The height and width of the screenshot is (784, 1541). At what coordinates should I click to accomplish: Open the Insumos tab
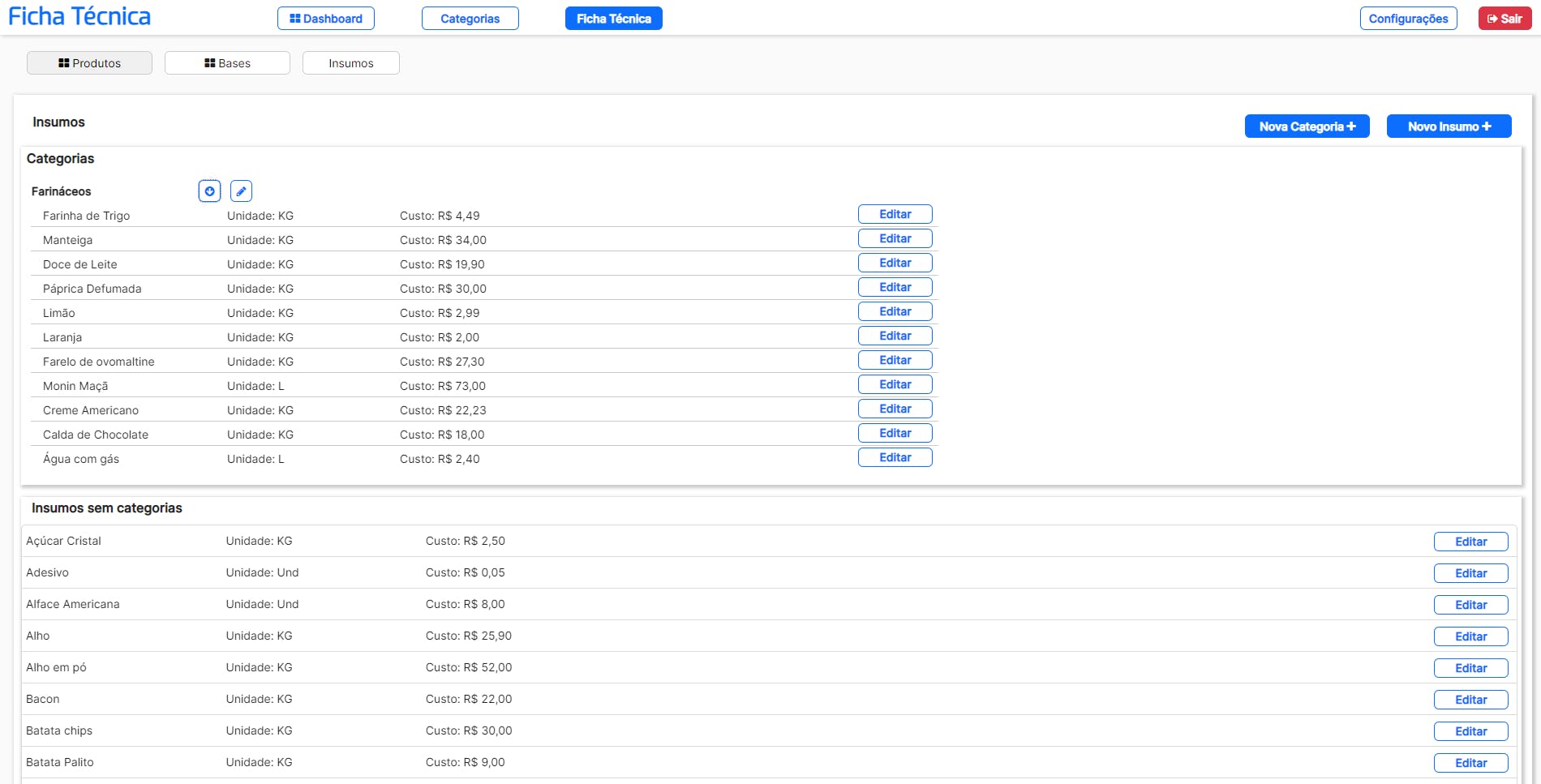[x=350, y=63]
